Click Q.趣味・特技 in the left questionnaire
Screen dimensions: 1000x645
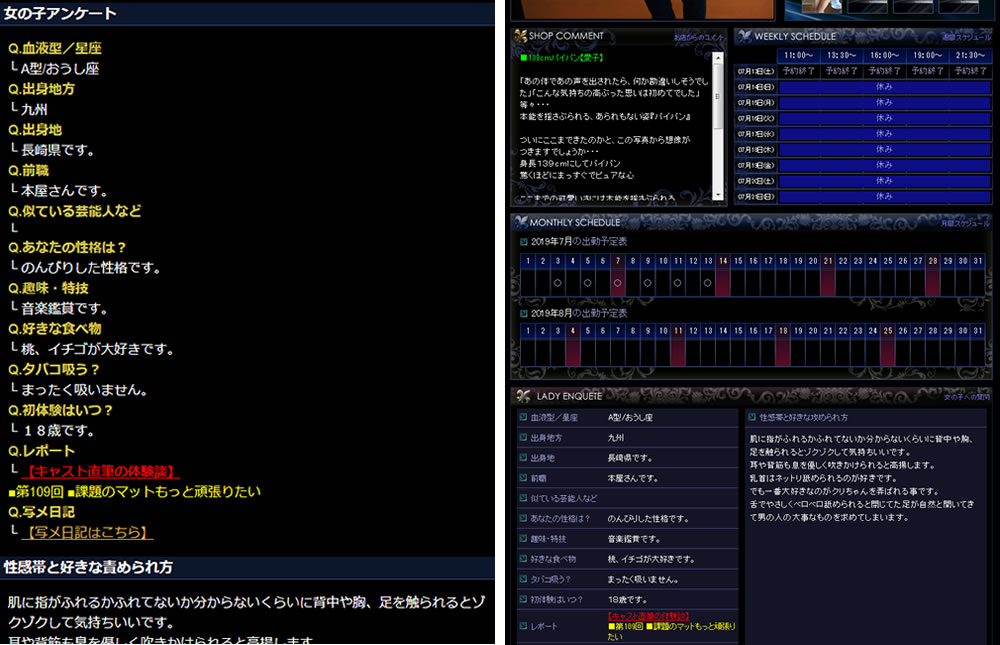click(x=48, y=288)
